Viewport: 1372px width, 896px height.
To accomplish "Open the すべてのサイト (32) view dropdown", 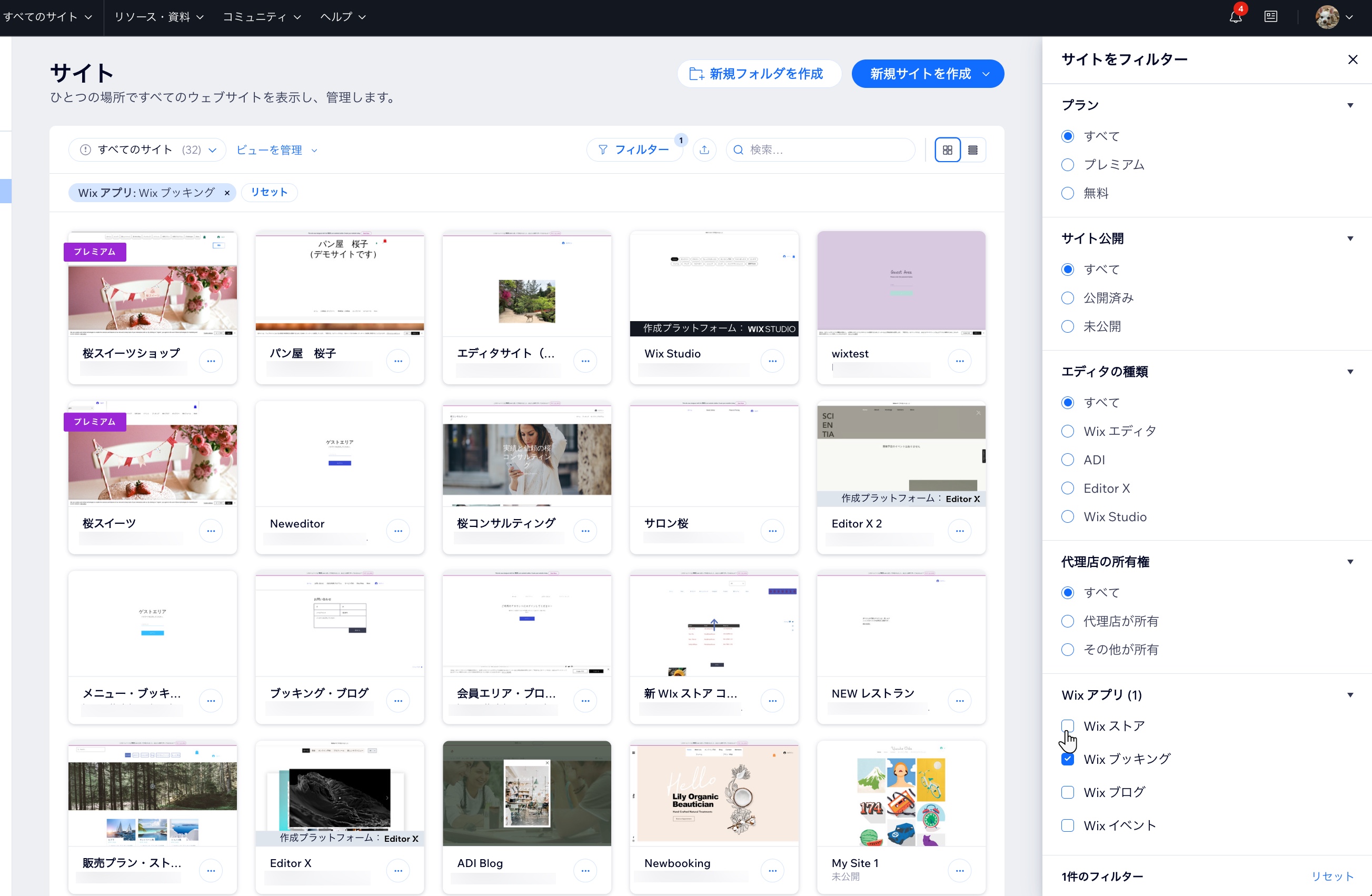I will [147, 150].
